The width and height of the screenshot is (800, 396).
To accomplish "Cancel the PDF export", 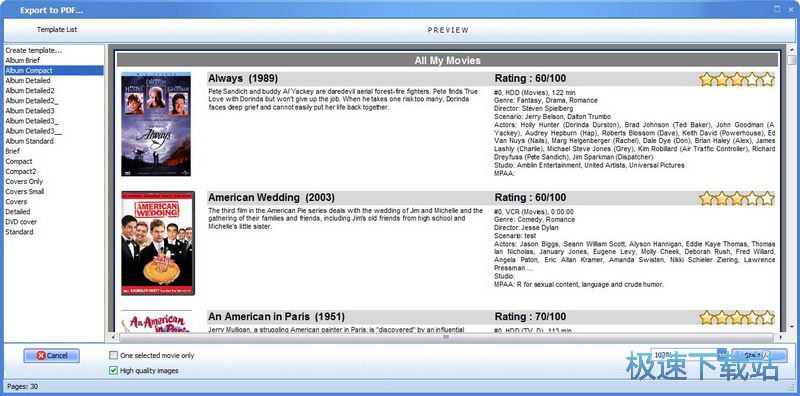I will (52, 356).
